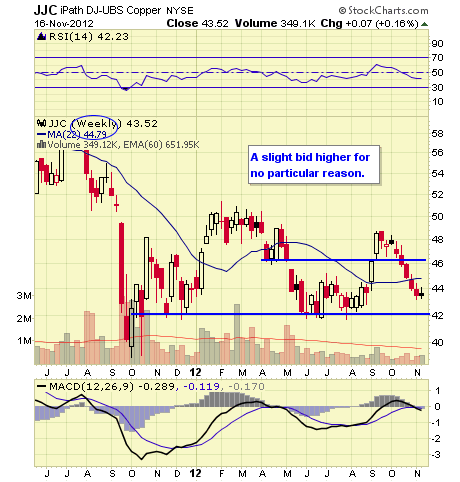460x482 pixels.
Task: Click the Volume 349.1K header value
Action: (275, 23)
